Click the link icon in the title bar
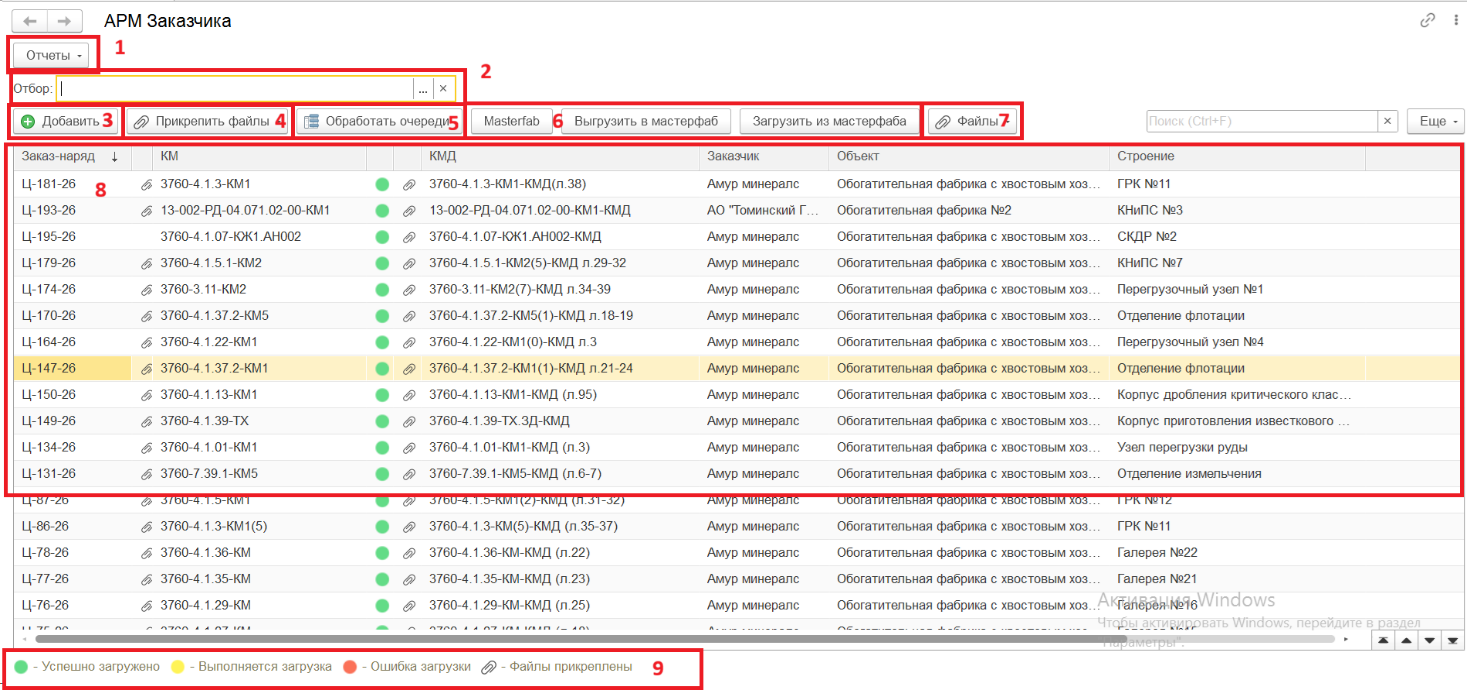This screenshot has width=1467, height=697. coord(1427,21)
